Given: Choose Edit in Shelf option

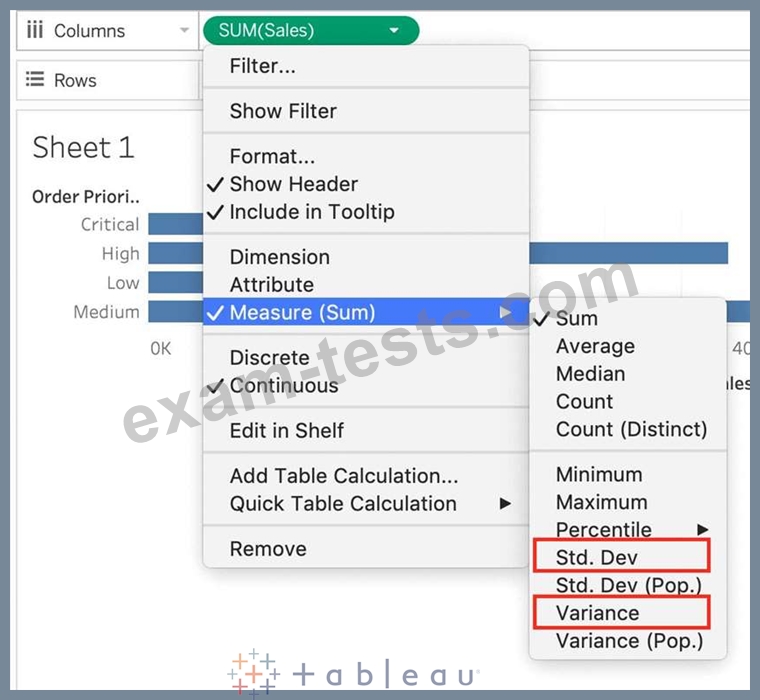Looking at the screenshot, I should point(286,431).
